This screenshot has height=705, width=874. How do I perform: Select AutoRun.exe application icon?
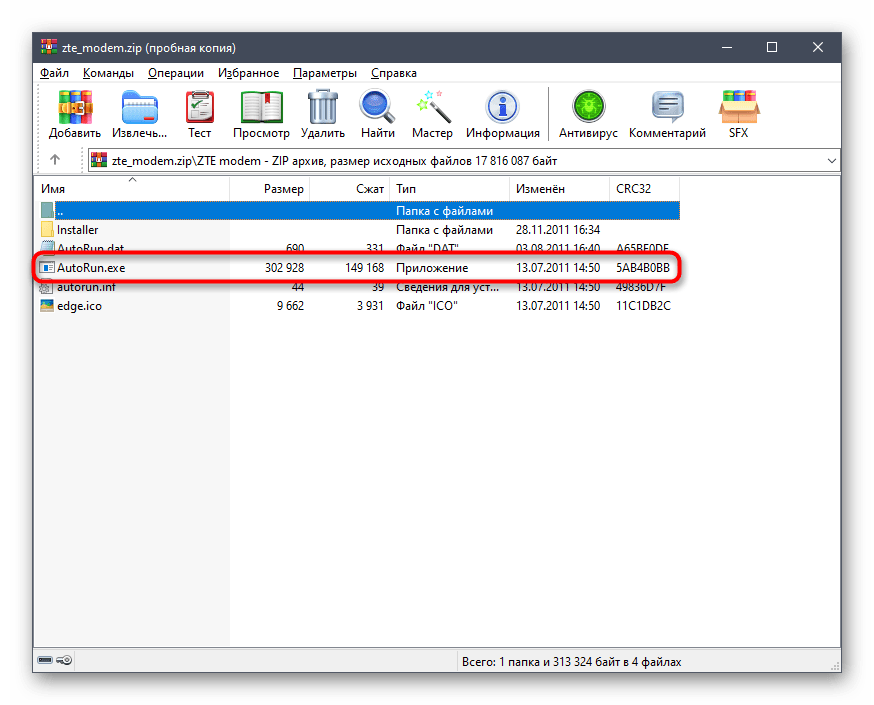[x=47, y=268]
